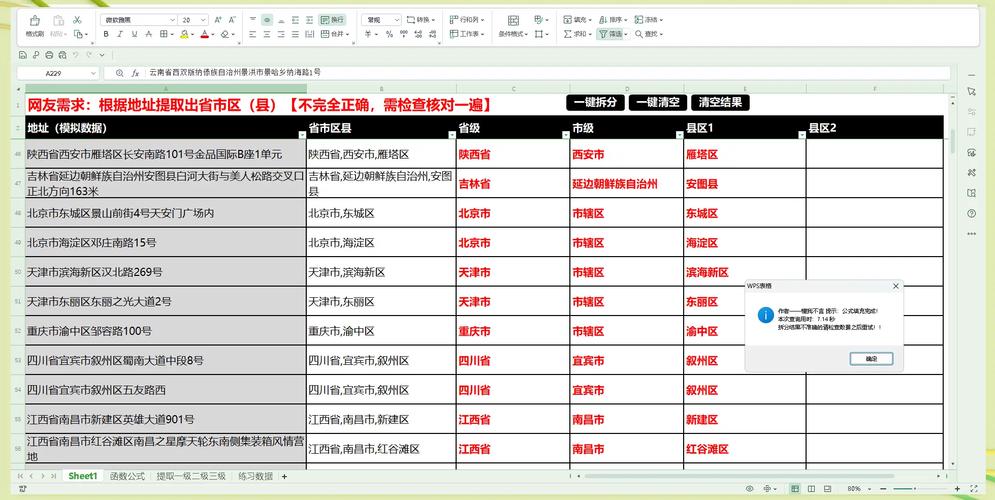Switch to page break preview view
Screen dimensions: 995x500
coord(811,489)
